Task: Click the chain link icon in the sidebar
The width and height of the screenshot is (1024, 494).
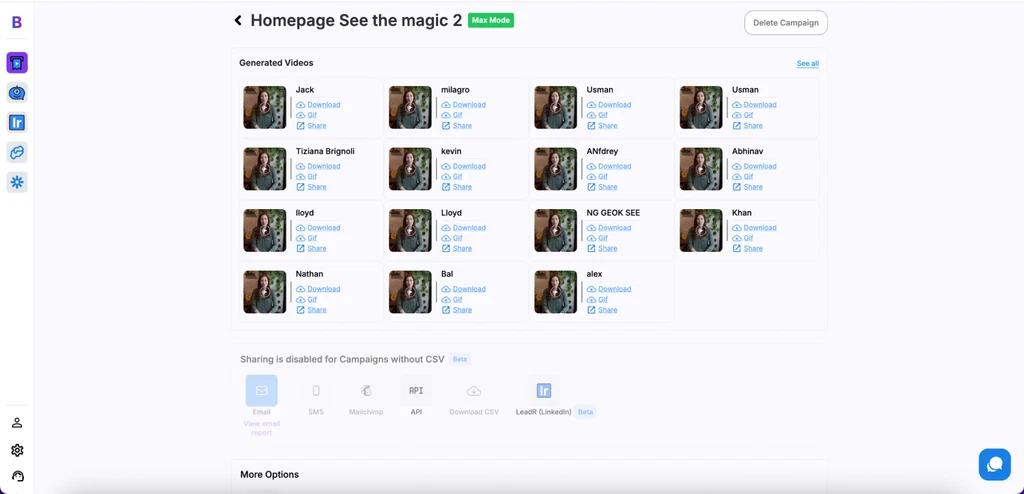Action: coord(17,152)
